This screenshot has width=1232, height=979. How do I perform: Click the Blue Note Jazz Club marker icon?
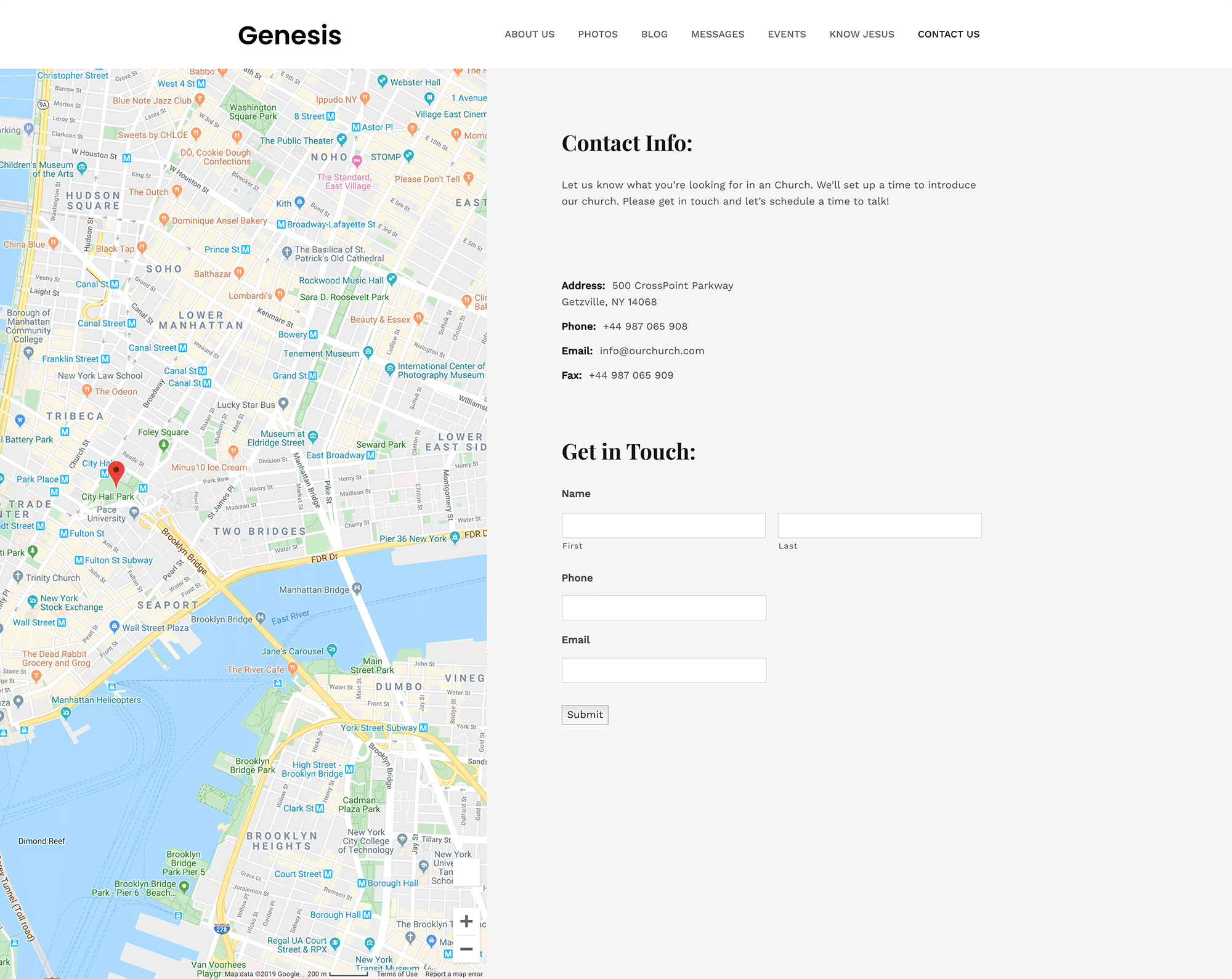coord(200,99)
